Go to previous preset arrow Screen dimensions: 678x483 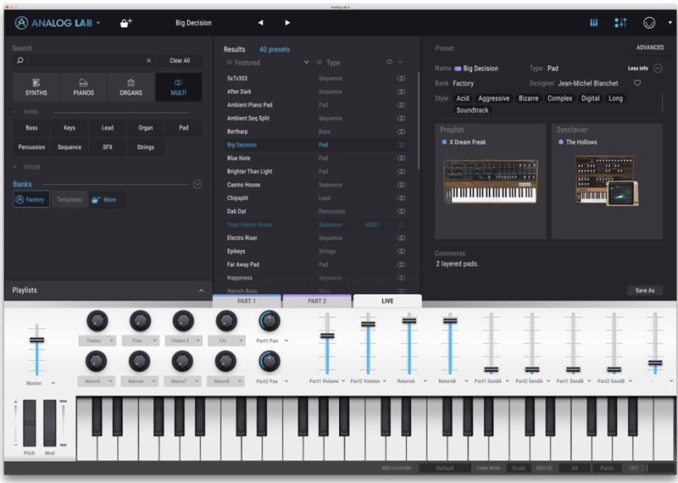[x=260, y=23]
